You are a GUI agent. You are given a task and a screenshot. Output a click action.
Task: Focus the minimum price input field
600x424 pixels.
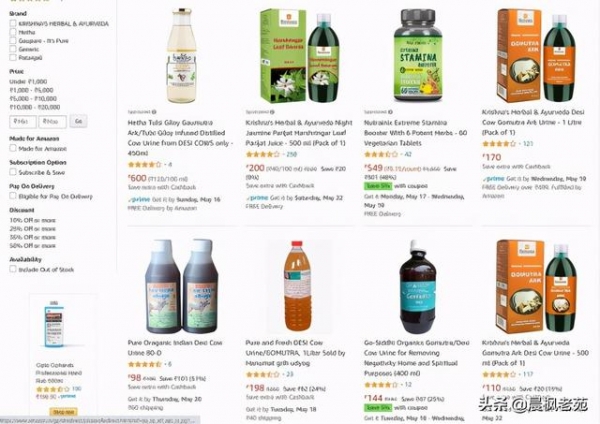(x=23, y=122)
